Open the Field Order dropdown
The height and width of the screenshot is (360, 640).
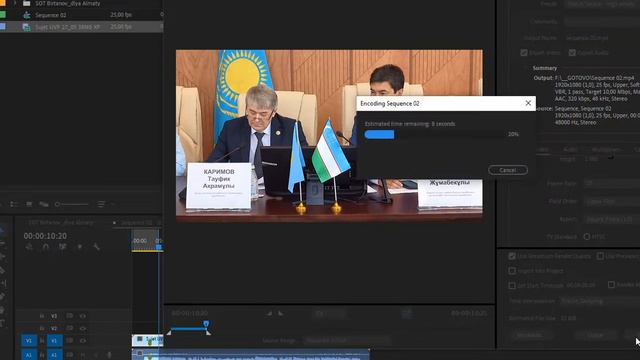[x=612, y=201]
